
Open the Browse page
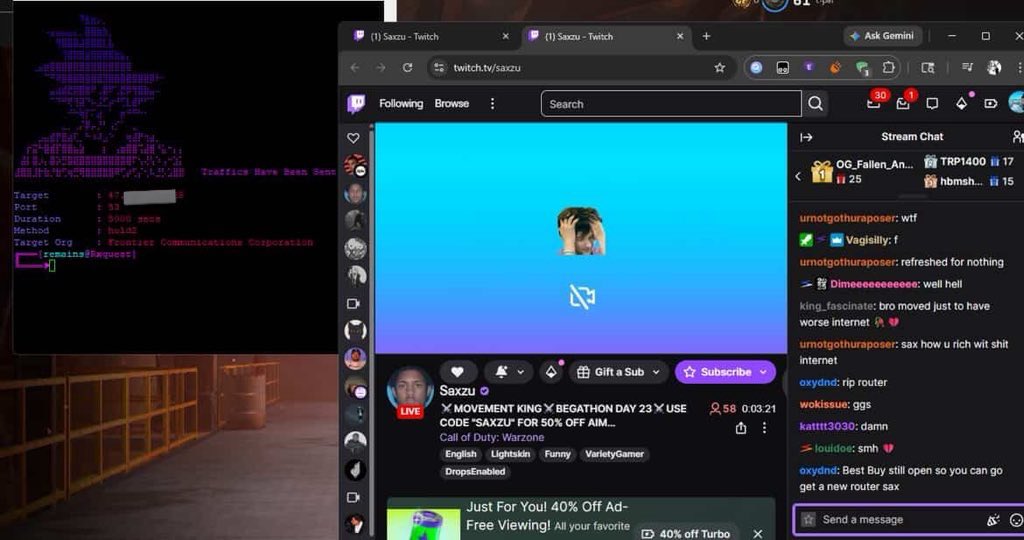452,103
